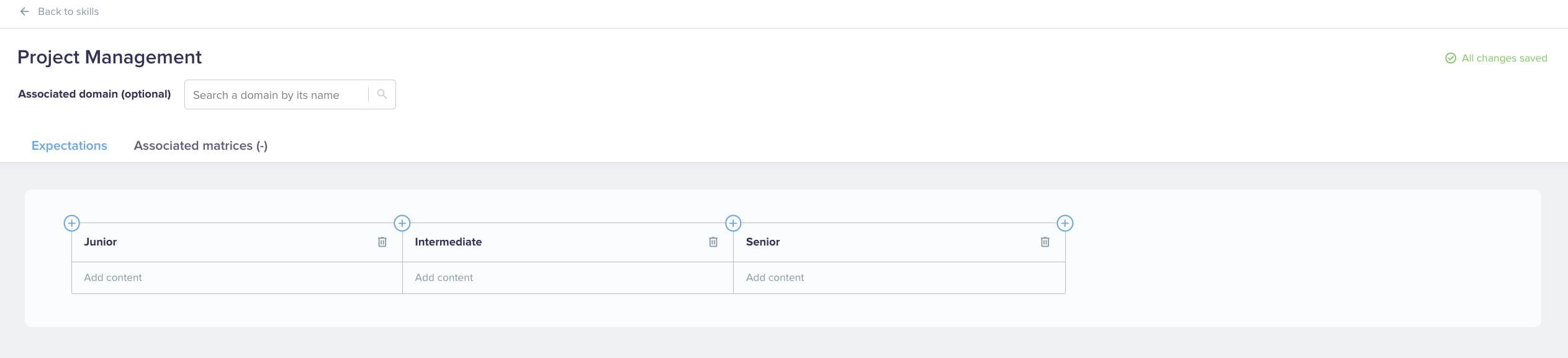Viewport: 1568px width, 358px height.
Task: Add content under Senior level
Action: click(899, 278)
